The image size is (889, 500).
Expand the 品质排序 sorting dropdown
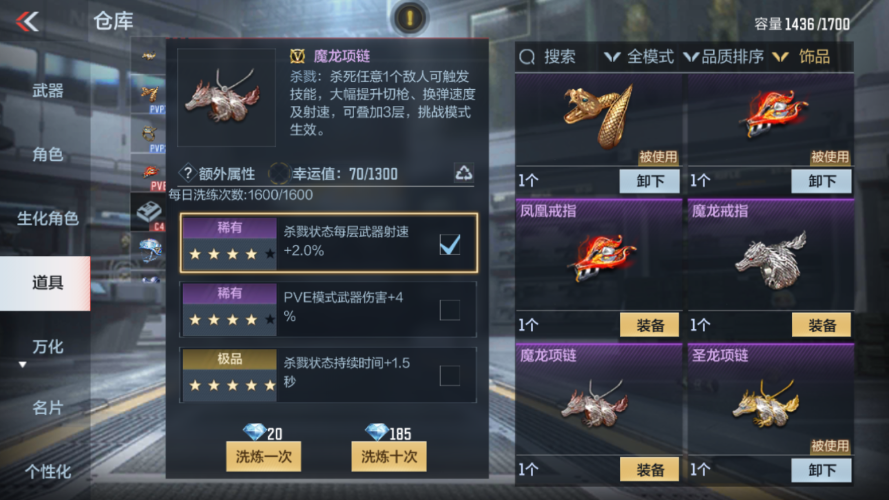tap(724, 57)
